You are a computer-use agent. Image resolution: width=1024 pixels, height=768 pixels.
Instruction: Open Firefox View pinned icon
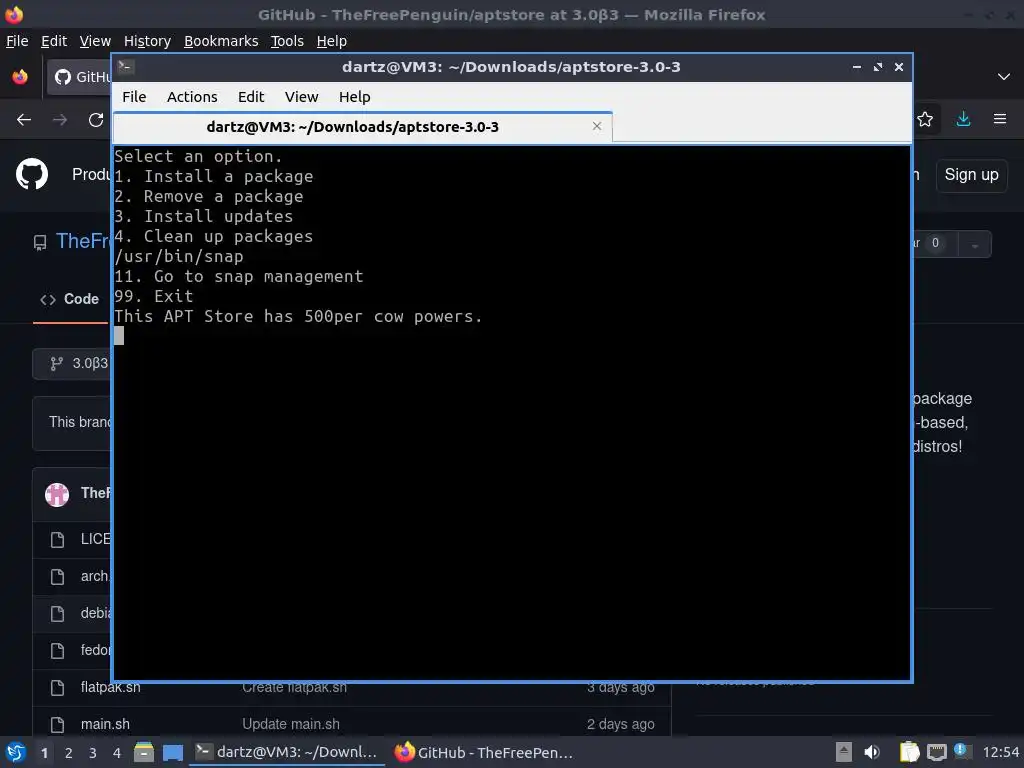point(20,77)
